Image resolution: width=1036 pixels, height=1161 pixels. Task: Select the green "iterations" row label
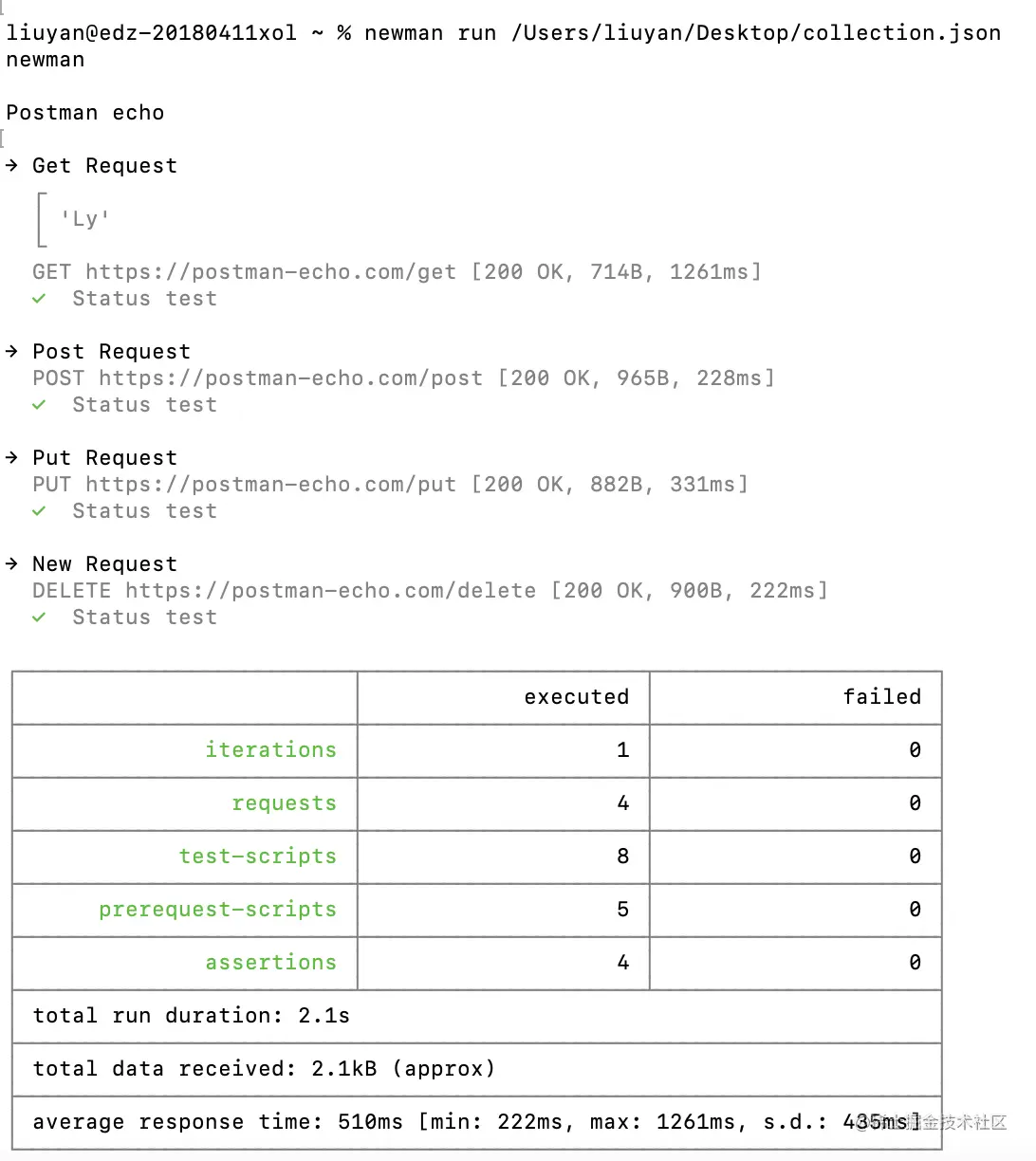pyautogui.click(x=270, y=750)
